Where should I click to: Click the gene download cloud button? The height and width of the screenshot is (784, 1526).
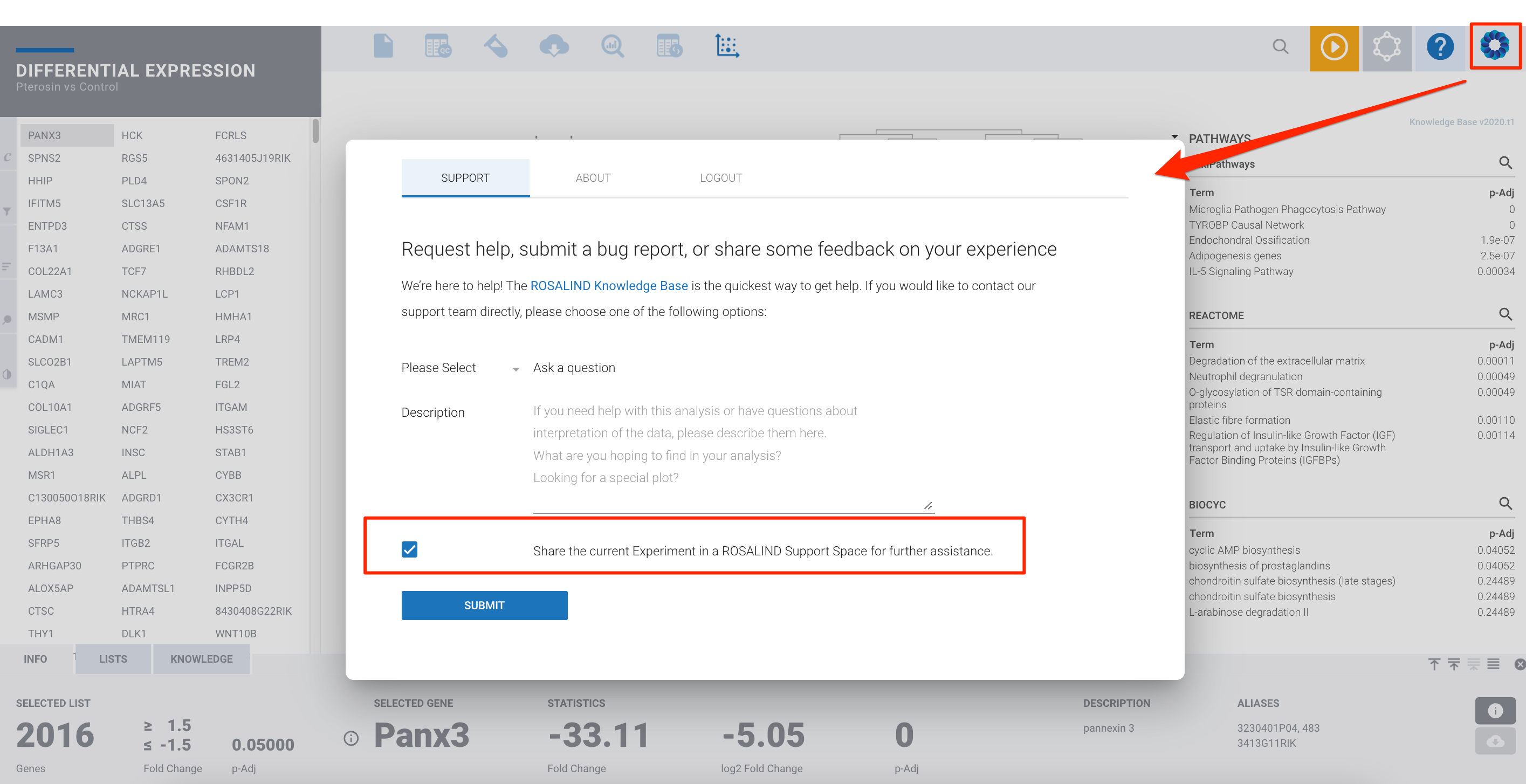1495,741
